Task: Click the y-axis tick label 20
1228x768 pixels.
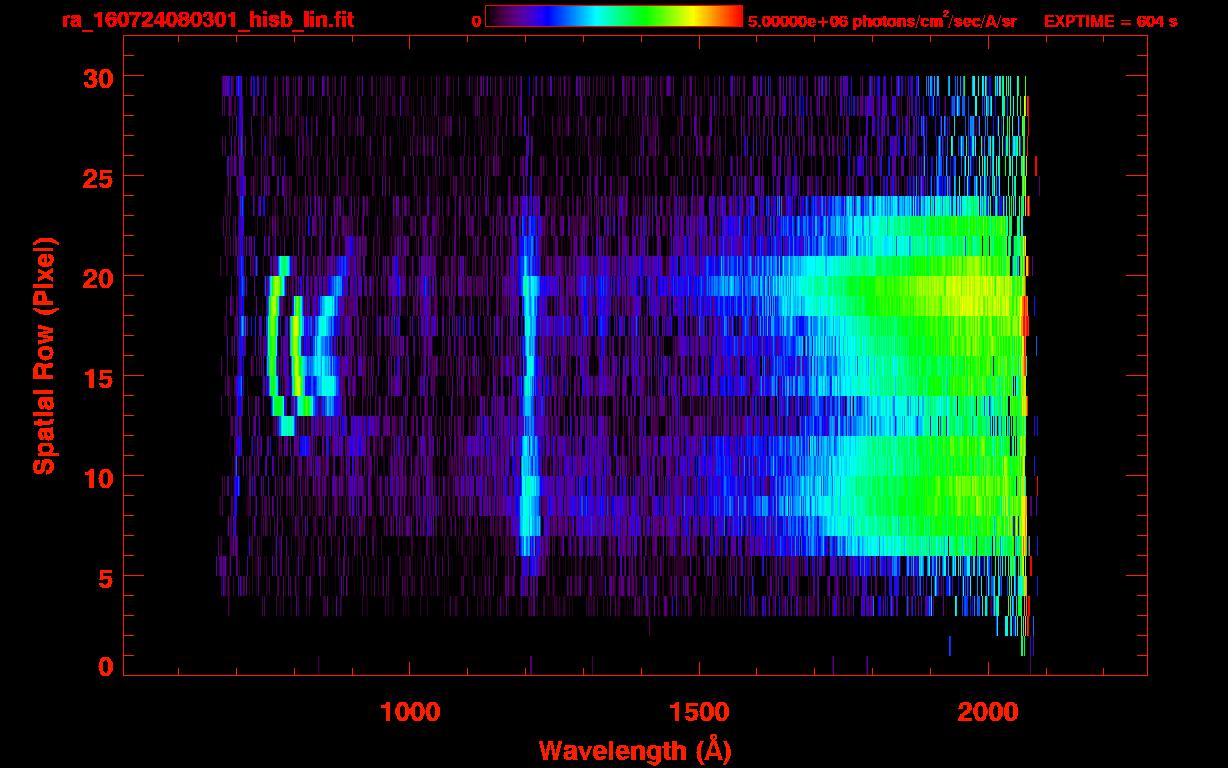Action: click(x=97, y=277)
